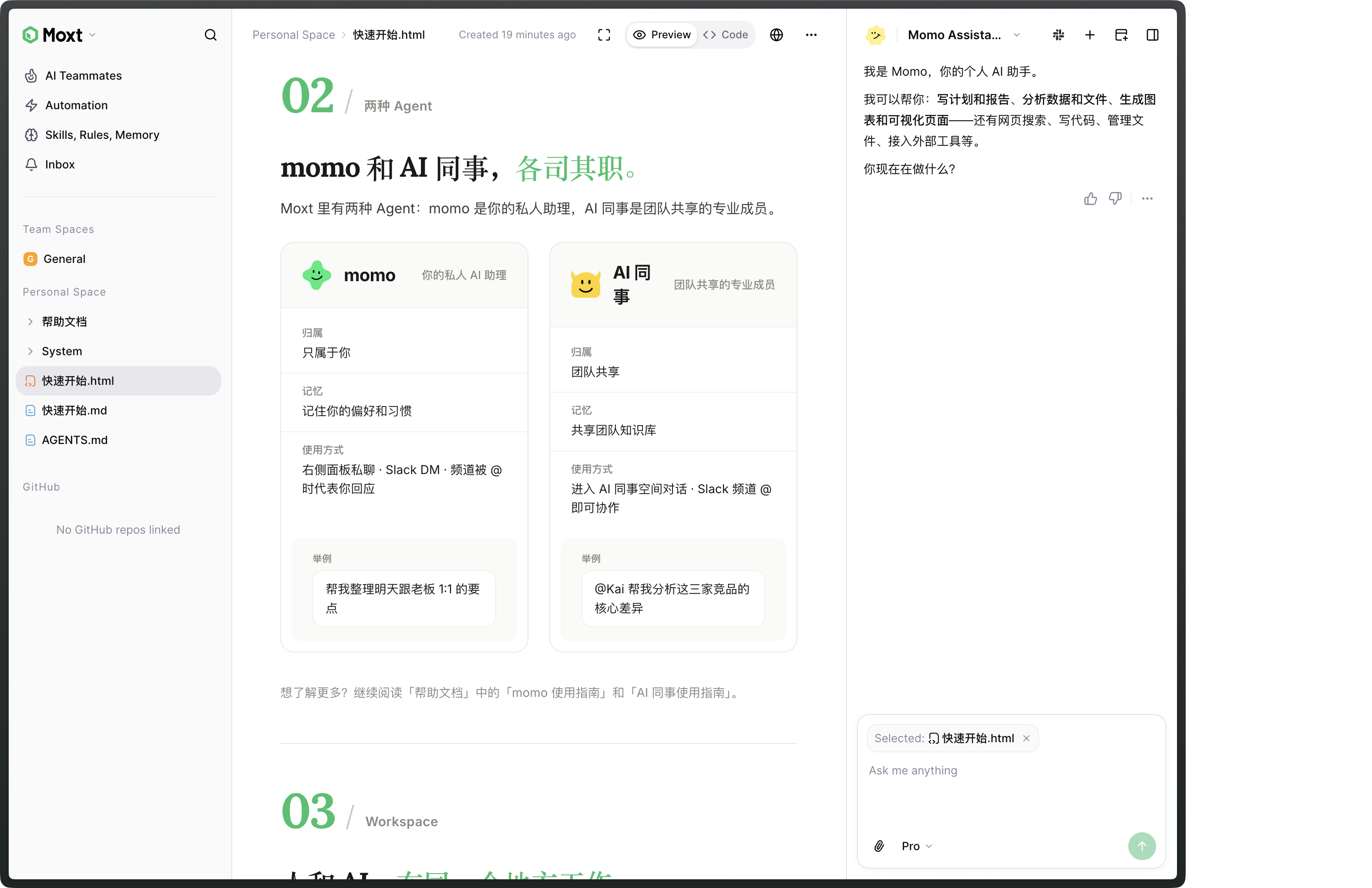Click the globe publish icon
The width and height of the screenshot is (1372, 888).
click(x=776, y=35)
